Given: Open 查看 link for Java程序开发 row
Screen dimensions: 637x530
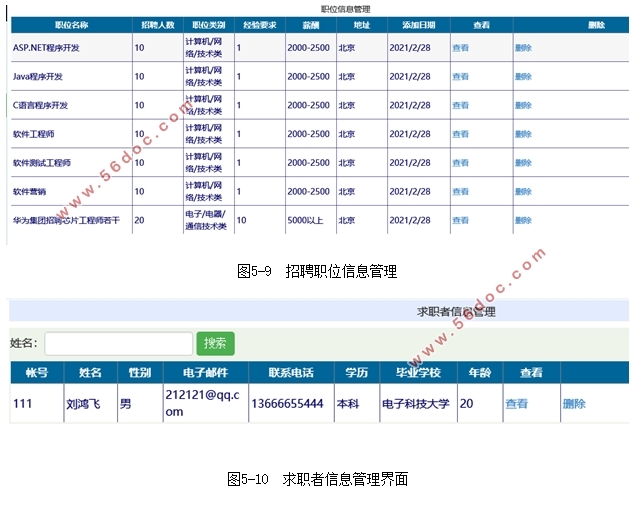Looking at the screenshot, I should (461, 77).
